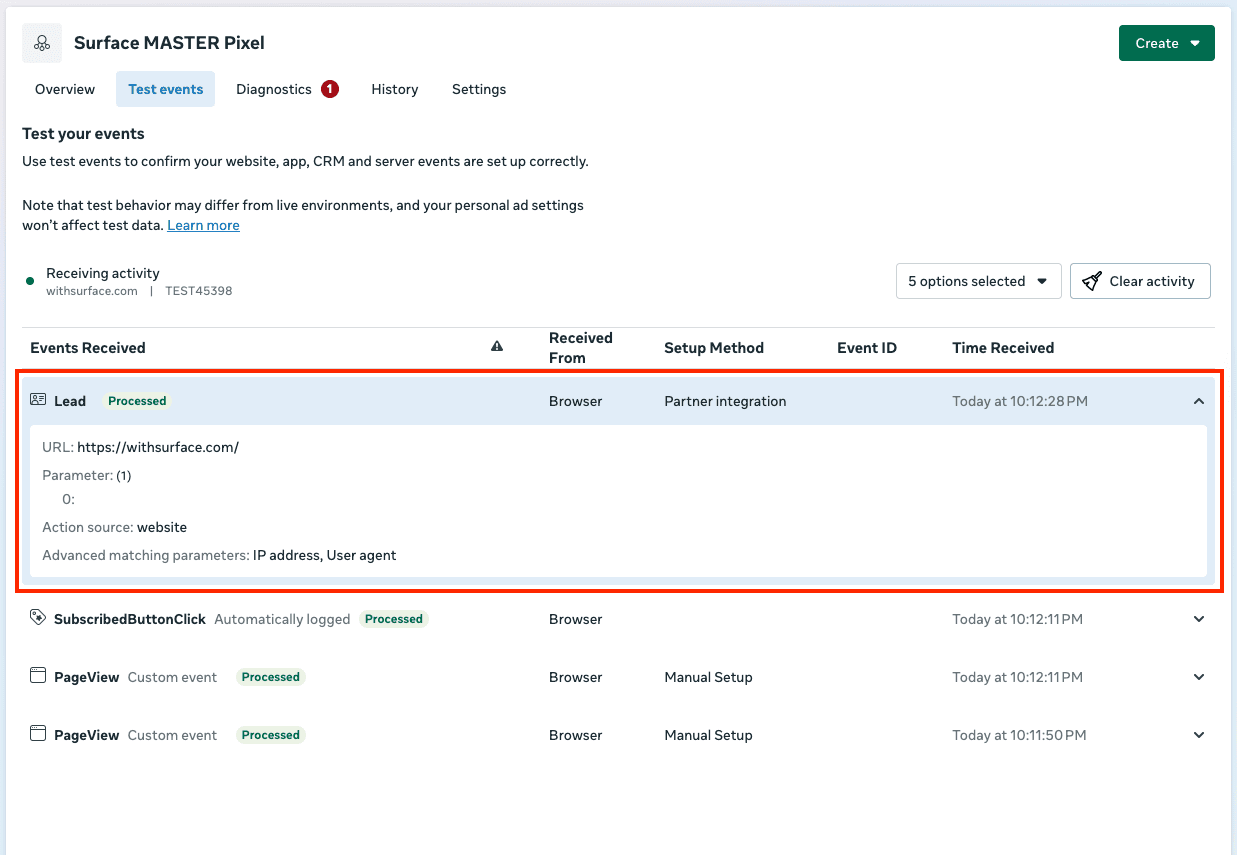Expand the PageView event at 10:12:11 PM
Viewport: 1237px width, 855px height.
(1199, 677)
